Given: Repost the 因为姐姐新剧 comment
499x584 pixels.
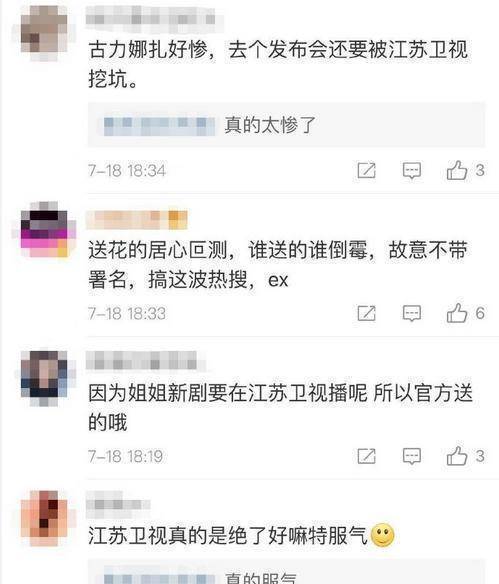Looking at the screenshot, I should pos(366,456).
